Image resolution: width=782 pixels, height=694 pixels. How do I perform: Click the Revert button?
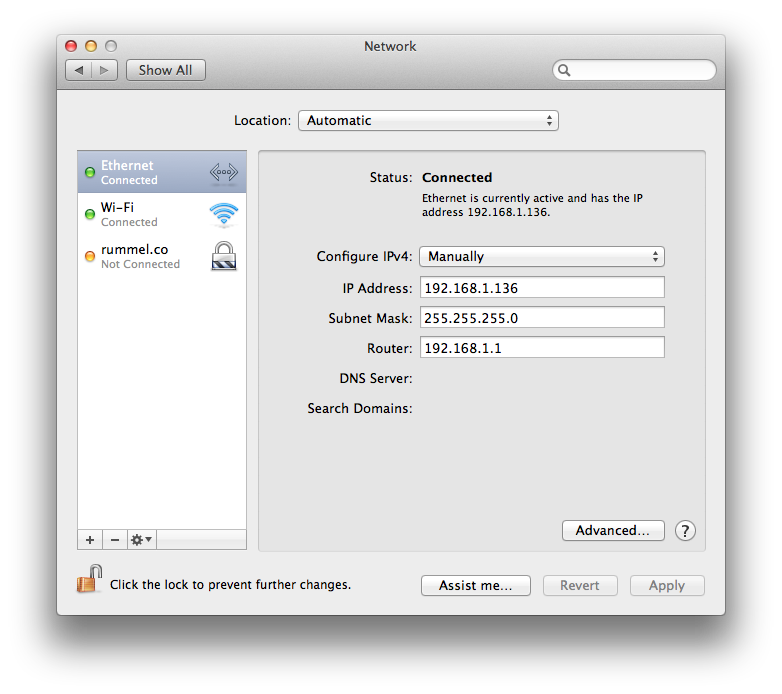point(580,585)
